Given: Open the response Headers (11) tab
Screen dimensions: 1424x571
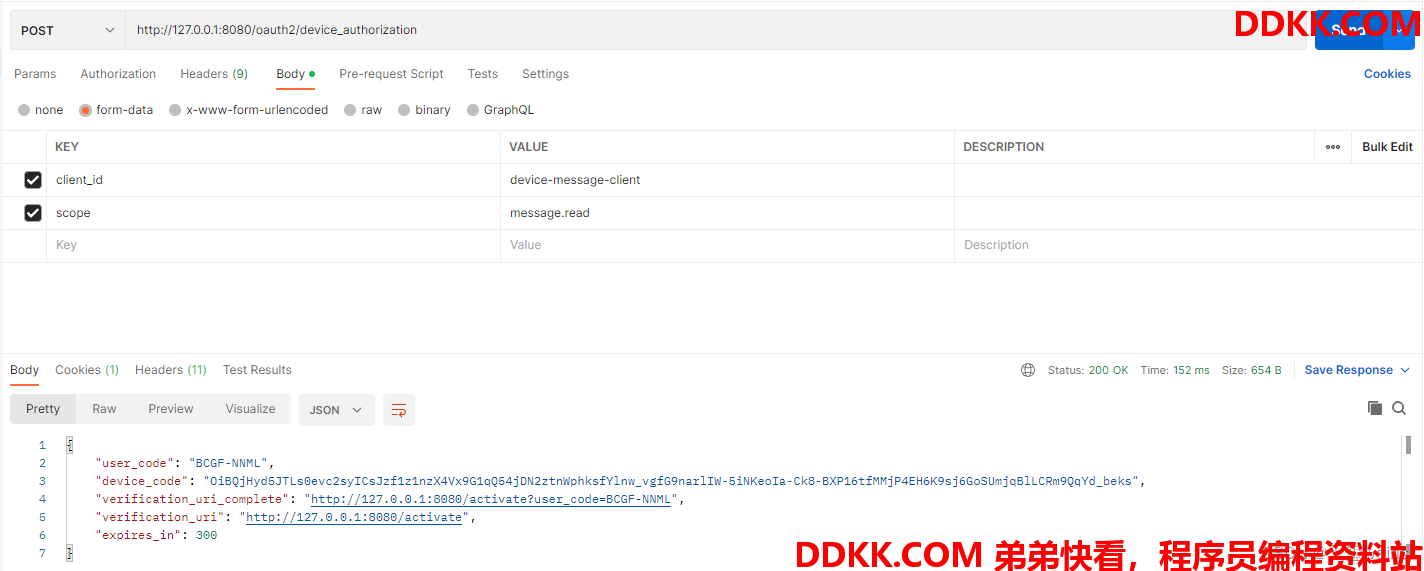Looking at the screenshot, I should [171, 370].
